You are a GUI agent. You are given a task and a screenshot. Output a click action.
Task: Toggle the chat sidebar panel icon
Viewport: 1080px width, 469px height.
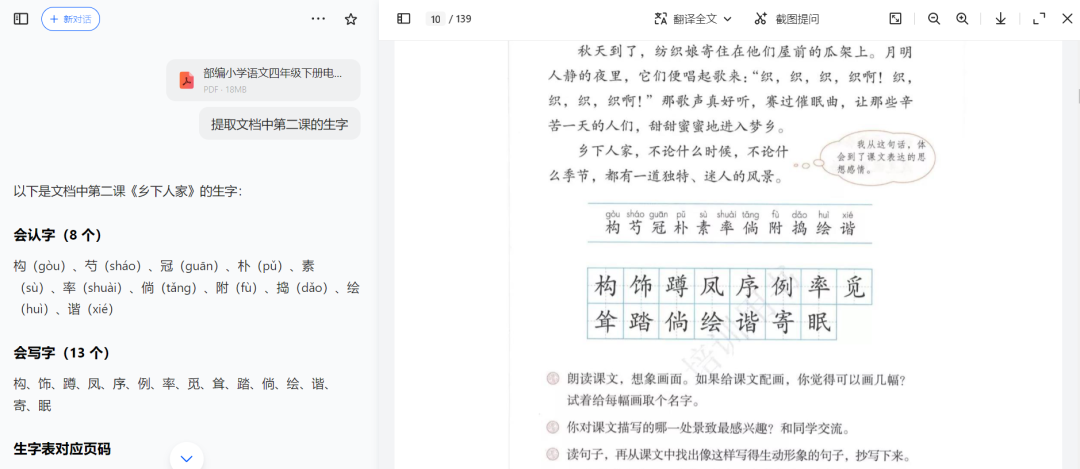pos(21,19)
